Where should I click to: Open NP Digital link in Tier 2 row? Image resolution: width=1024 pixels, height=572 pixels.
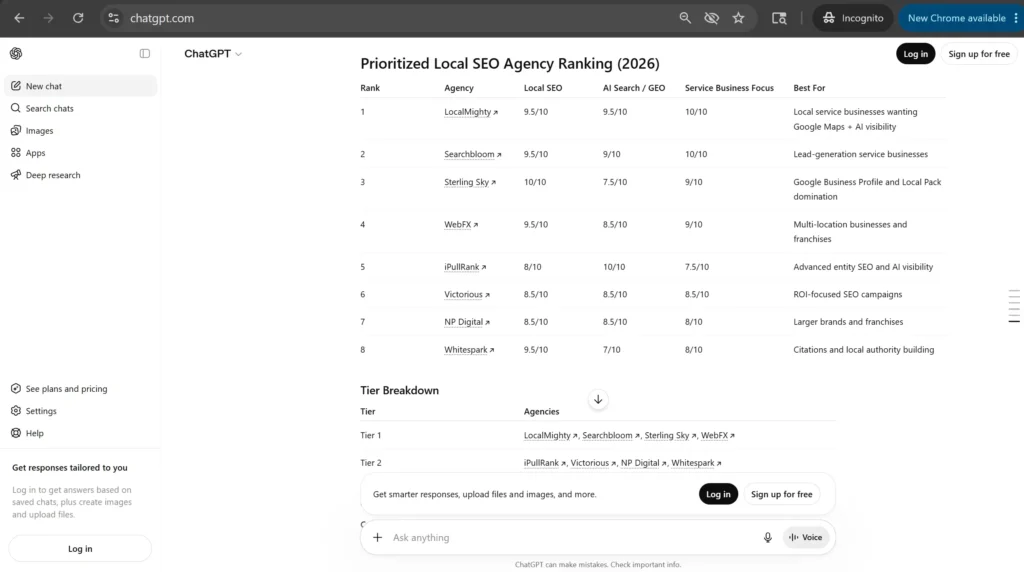click(643, 463)
